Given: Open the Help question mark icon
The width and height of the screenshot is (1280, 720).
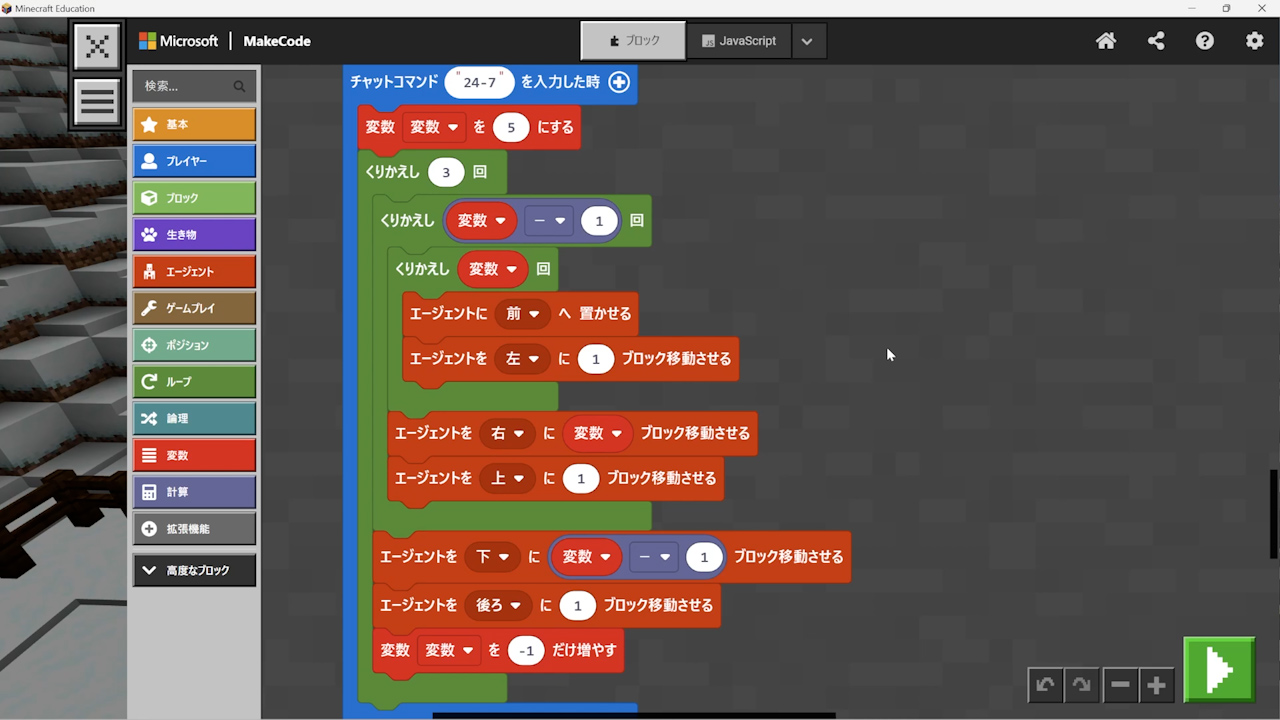Looking at the screenshot, I should tap(1205, 41).
